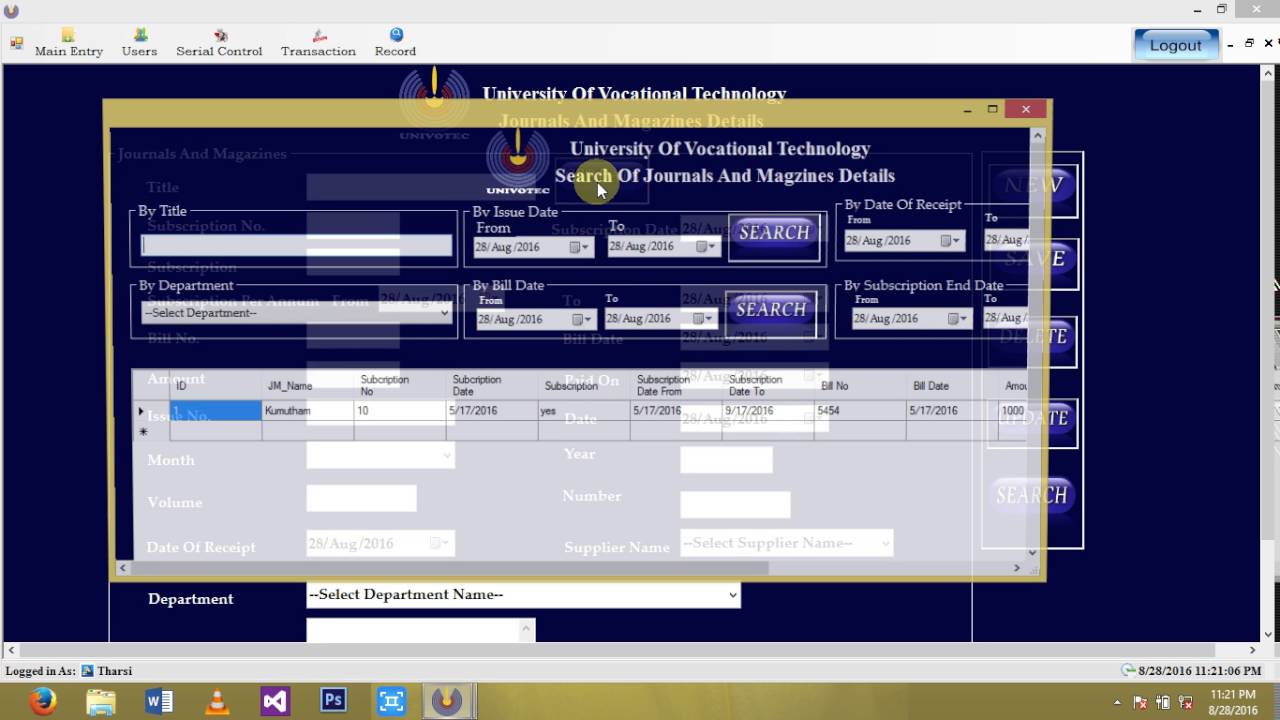Open the taskbar clock showing 11:21 PM
The height and width of the screenshot is (720, 1280).
click(x=1232, y=702)
